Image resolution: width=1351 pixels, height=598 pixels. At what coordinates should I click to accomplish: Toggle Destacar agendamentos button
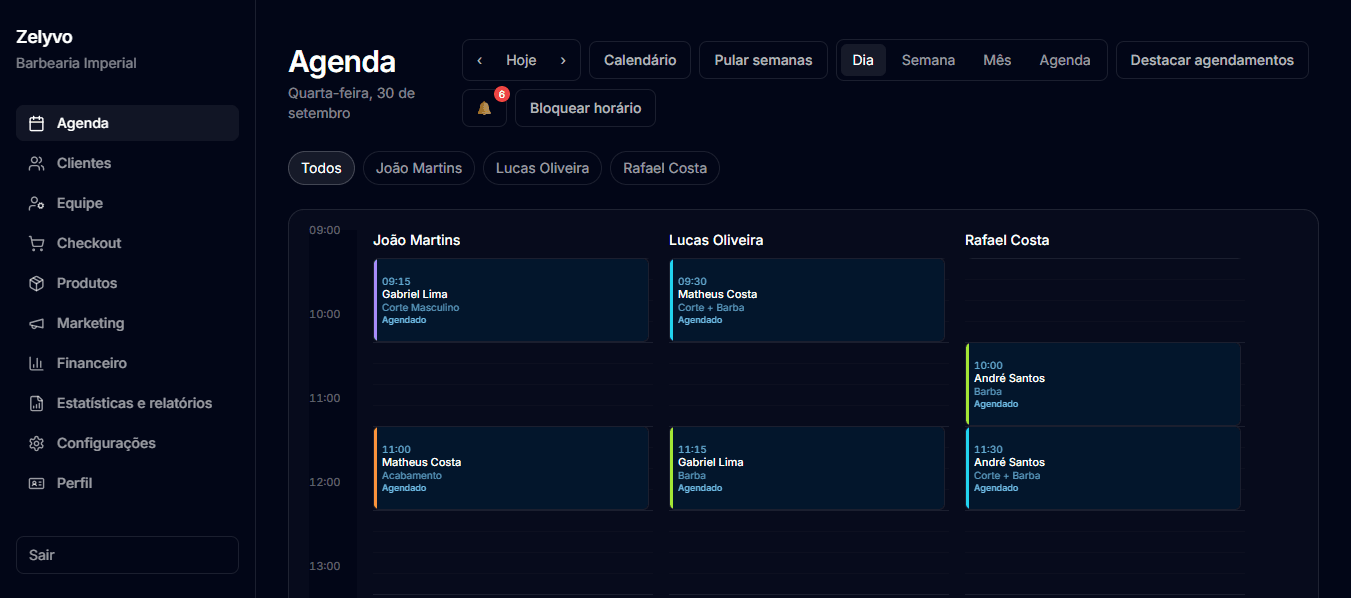click(x=1212, y=60)
